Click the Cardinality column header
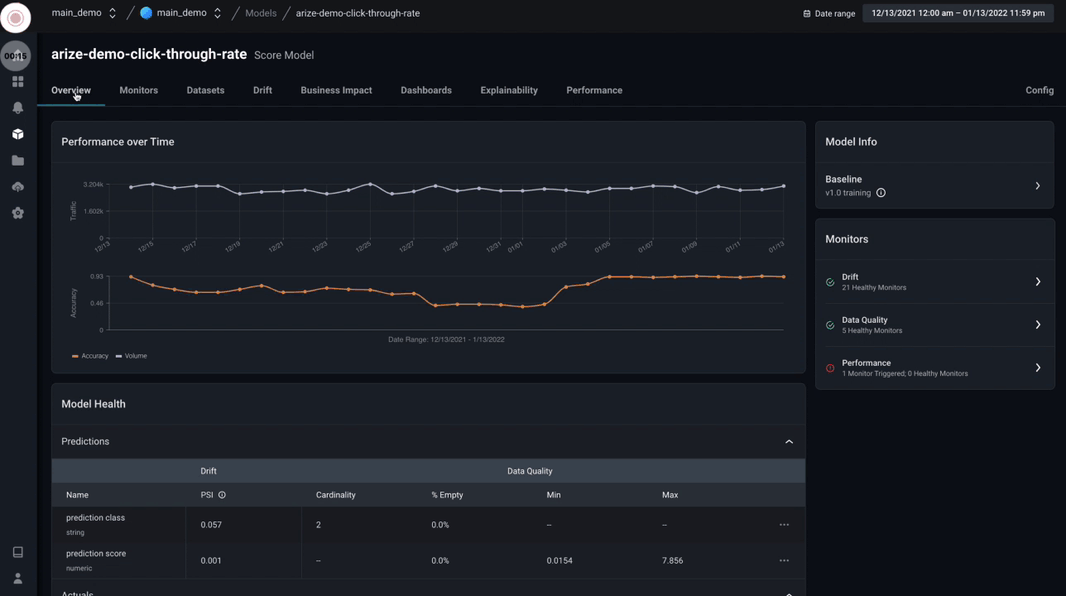This screenshot has width=1066, height=596. click(x=336, y=495)
